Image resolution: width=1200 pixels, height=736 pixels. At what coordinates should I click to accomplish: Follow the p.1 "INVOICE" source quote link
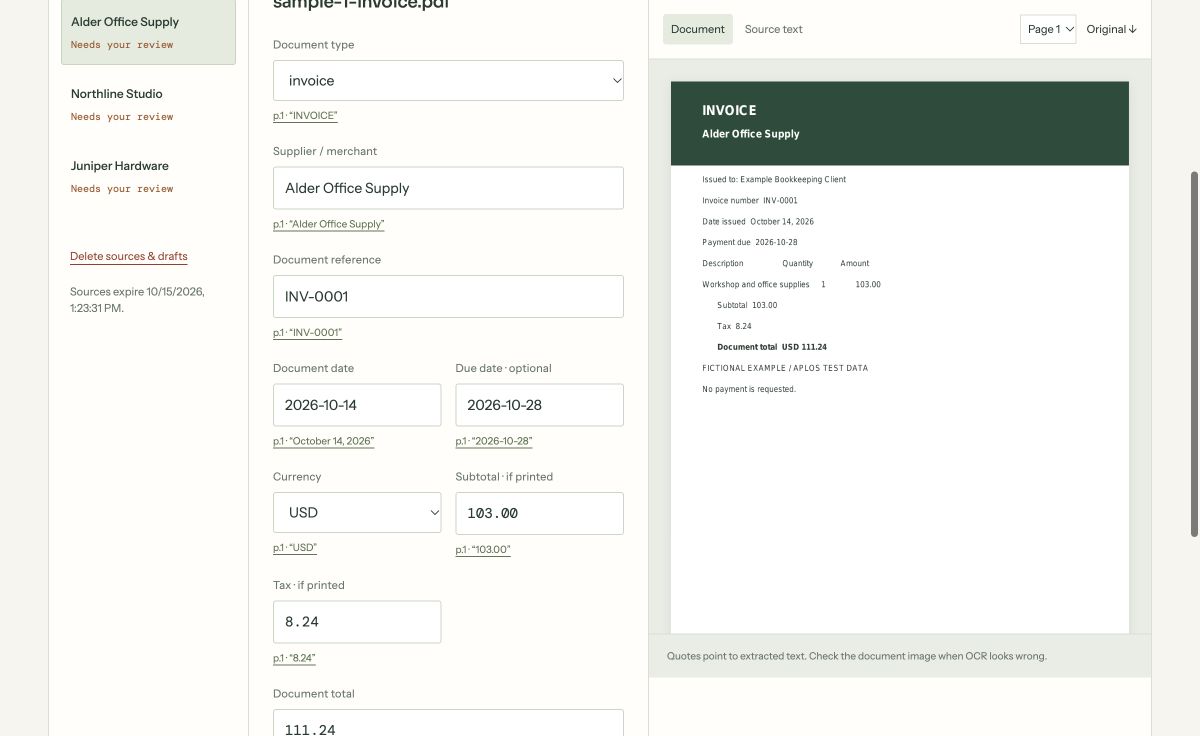pyautogui.click(x=305, y=116)
